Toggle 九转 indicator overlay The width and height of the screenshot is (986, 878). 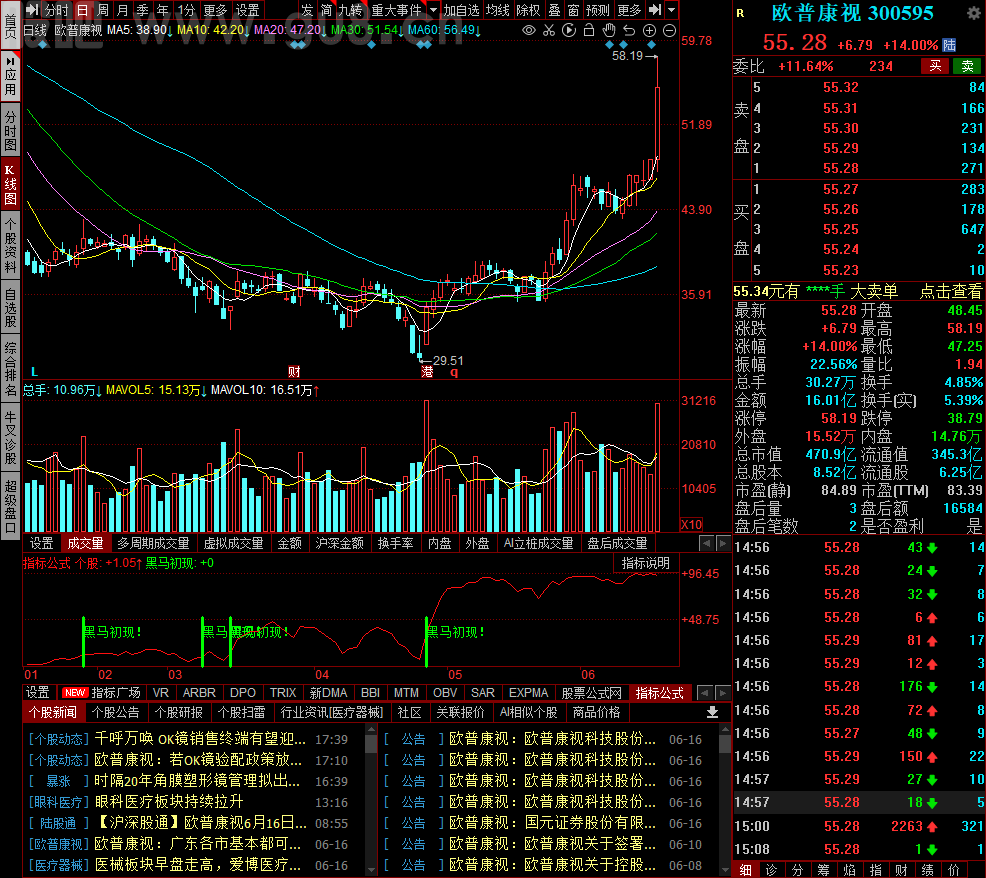coord(350,10)
